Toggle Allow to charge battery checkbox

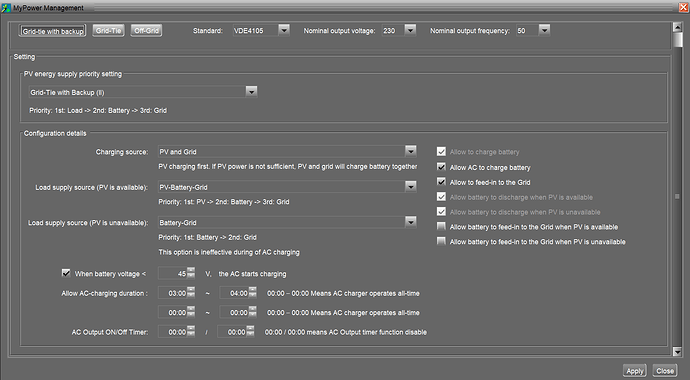441,152
